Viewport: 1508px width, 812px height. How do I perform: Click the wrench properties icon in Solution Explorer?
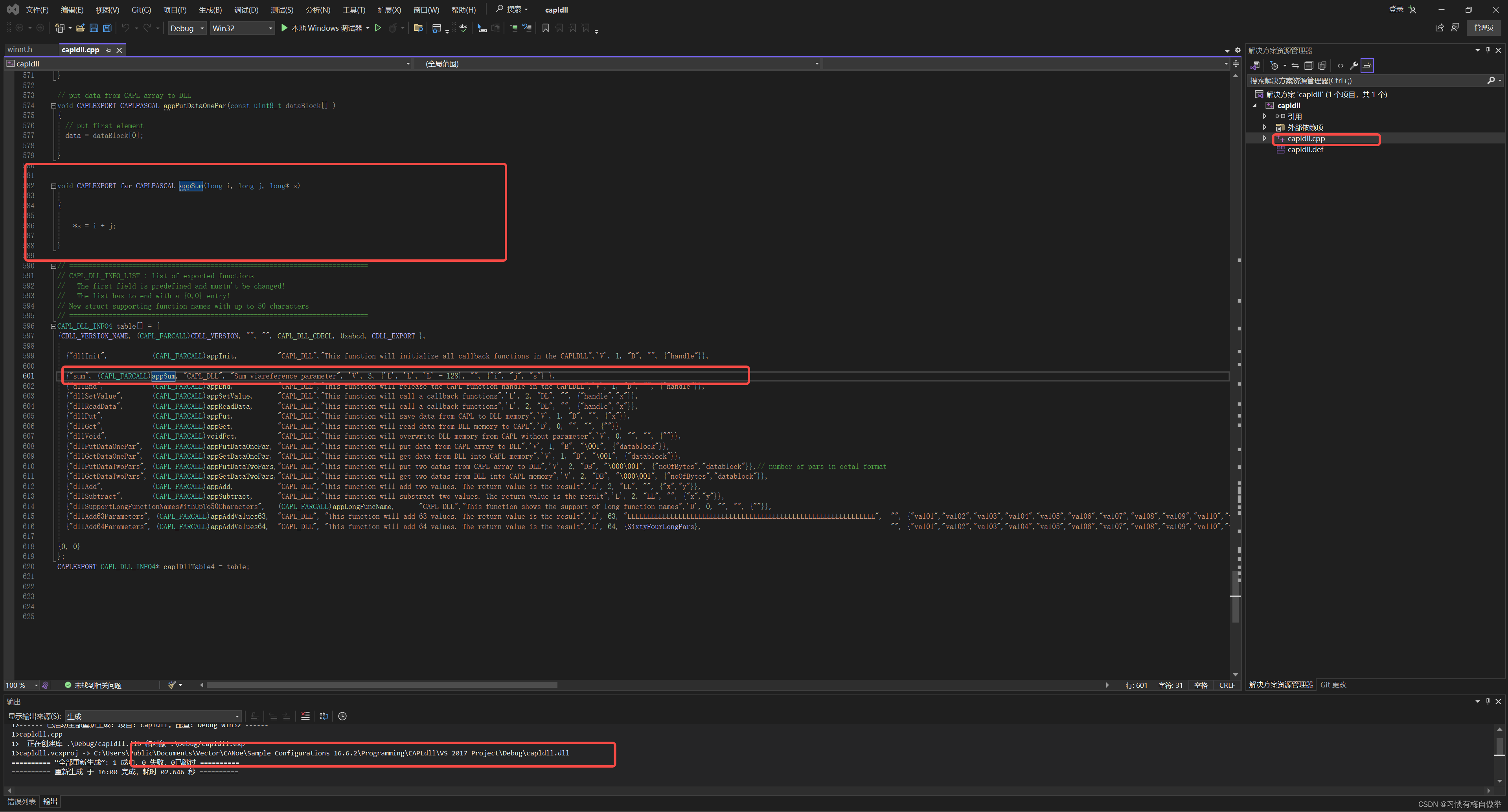click(x=1354, y=66)
